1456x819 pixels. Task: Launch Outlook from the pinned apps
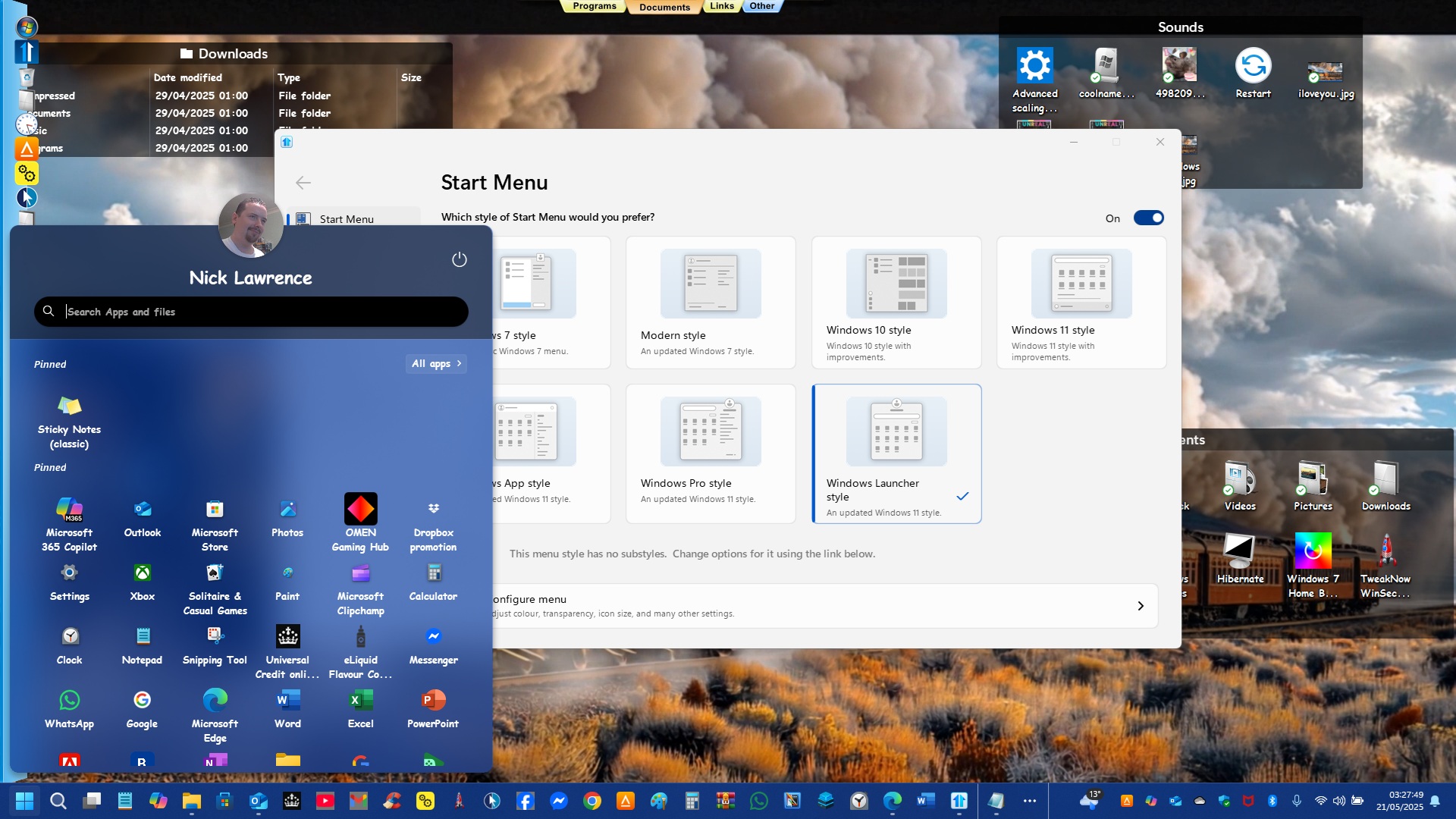143,517
